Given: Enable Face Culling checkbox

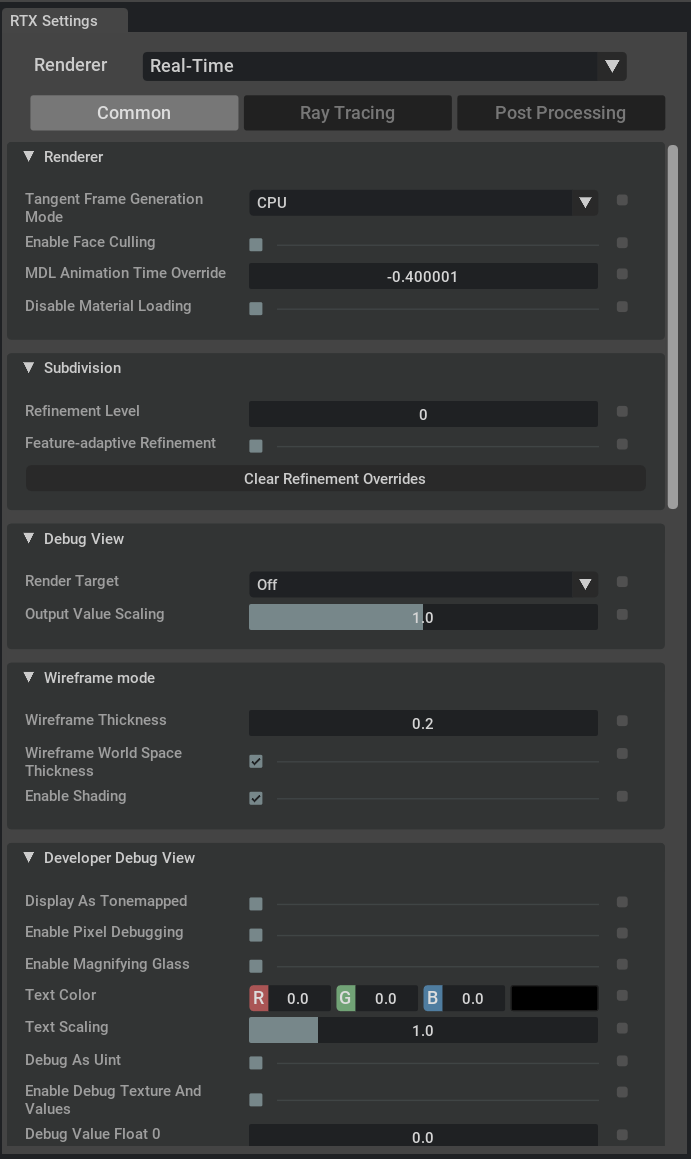Looking at the screenshot, I should (256, 244).
